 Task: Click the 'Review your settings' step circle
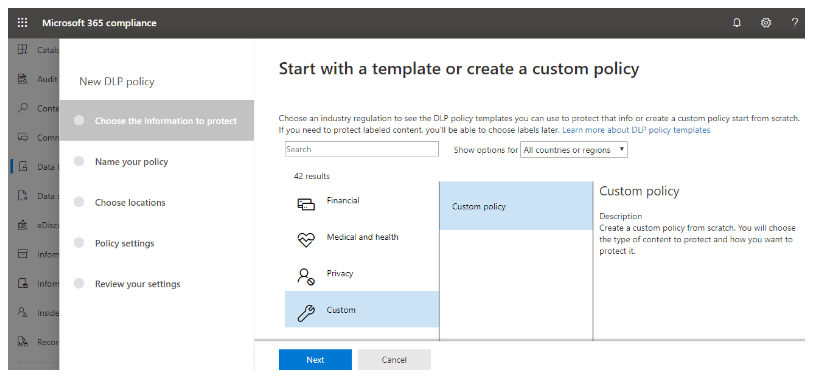tap(79, 284)
